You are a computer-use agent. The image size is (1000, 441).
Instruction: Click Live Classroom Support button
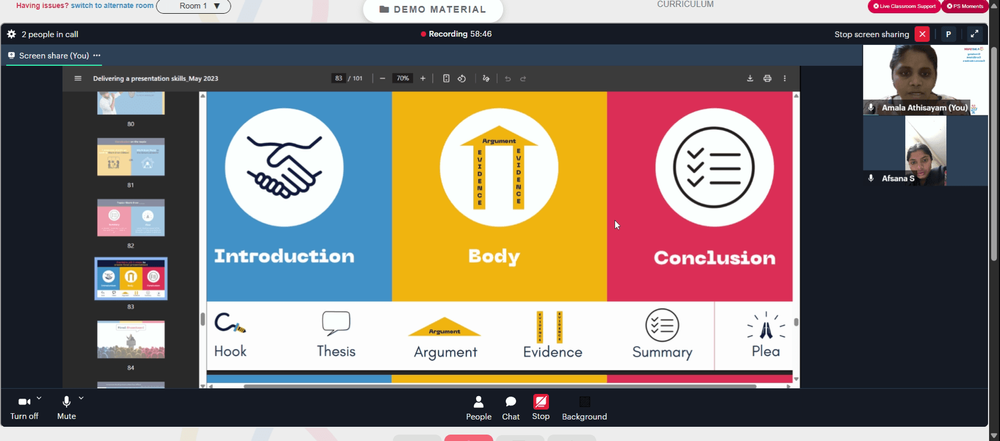pyautogui.click(x=904, y=6)
